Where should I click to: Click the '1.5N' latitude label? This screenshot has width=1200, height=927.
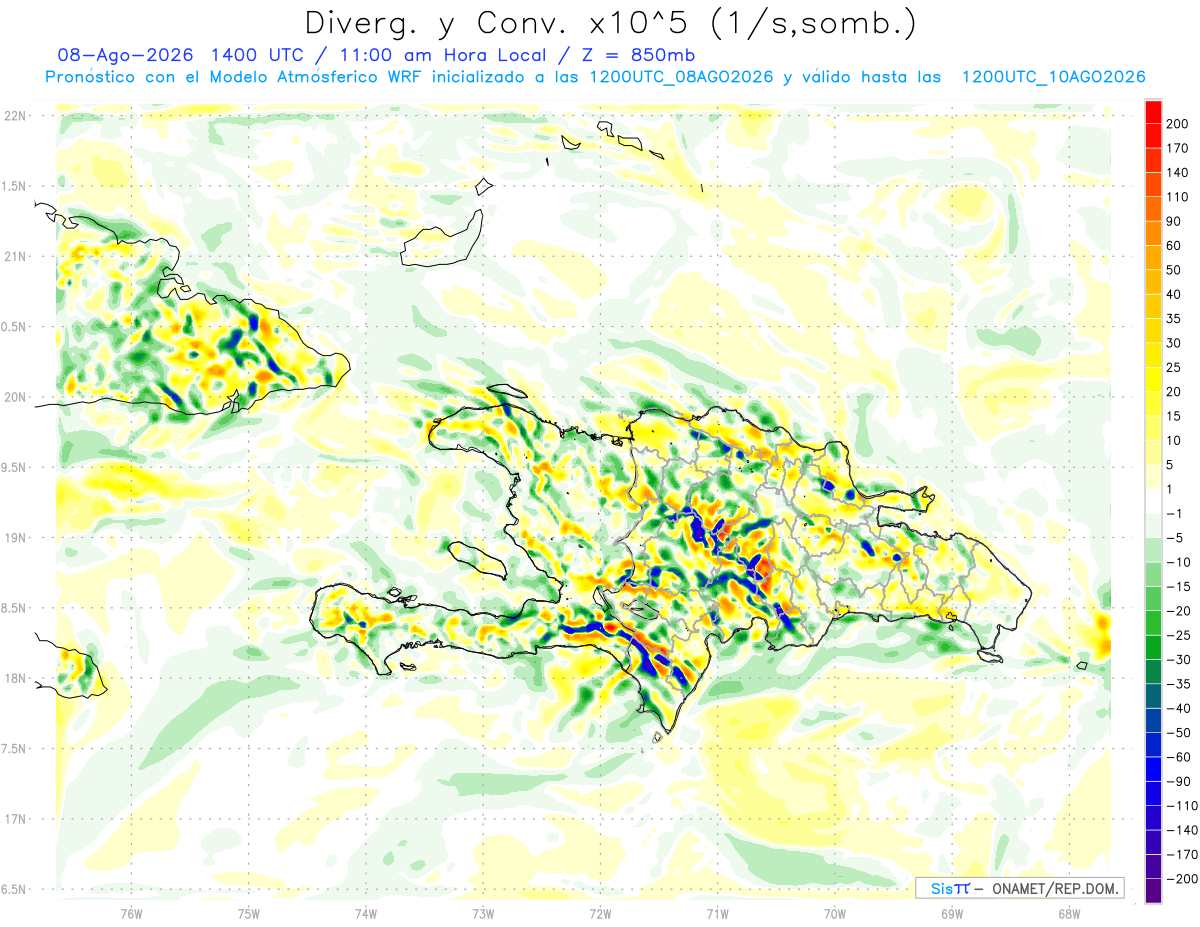coord(14,186)
